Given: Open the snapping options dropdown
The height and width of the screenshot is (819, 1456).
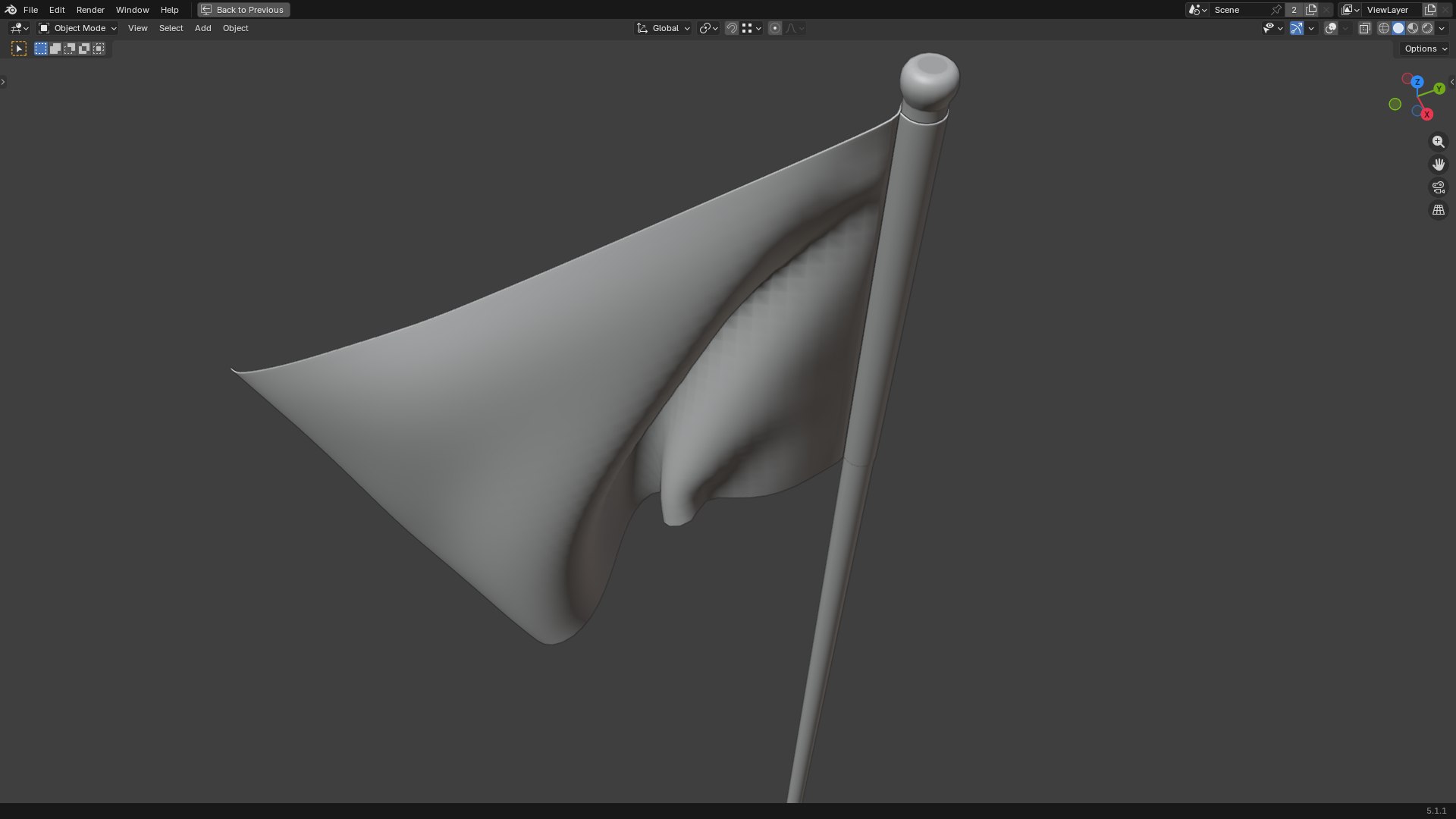Looking at the screenshot, I should click(752, 28).
